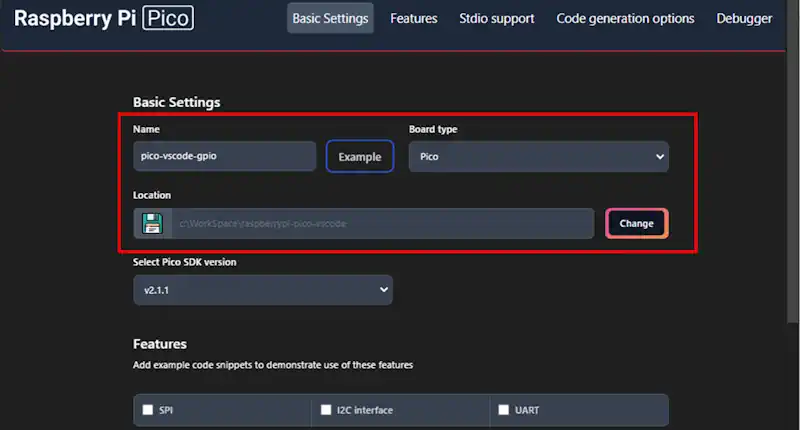Click the Raspberry Pi Pico logo
The height and width of the screenshot is (430, 800).
[x=104, y=18]
